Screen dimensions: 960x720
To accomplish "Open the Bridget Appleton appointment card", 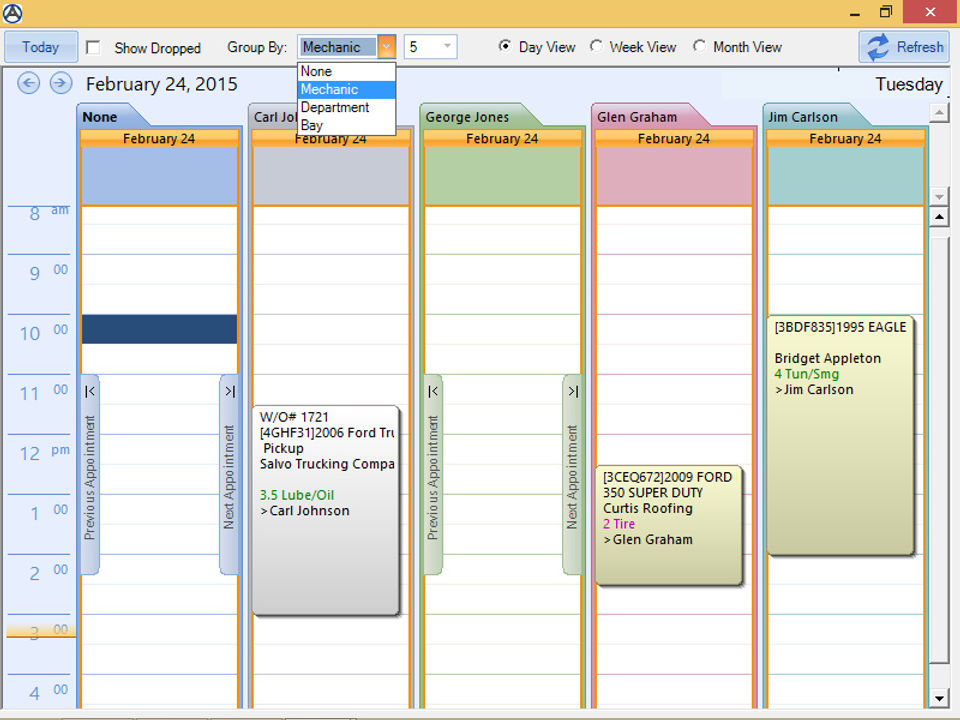I will (841, 435).
